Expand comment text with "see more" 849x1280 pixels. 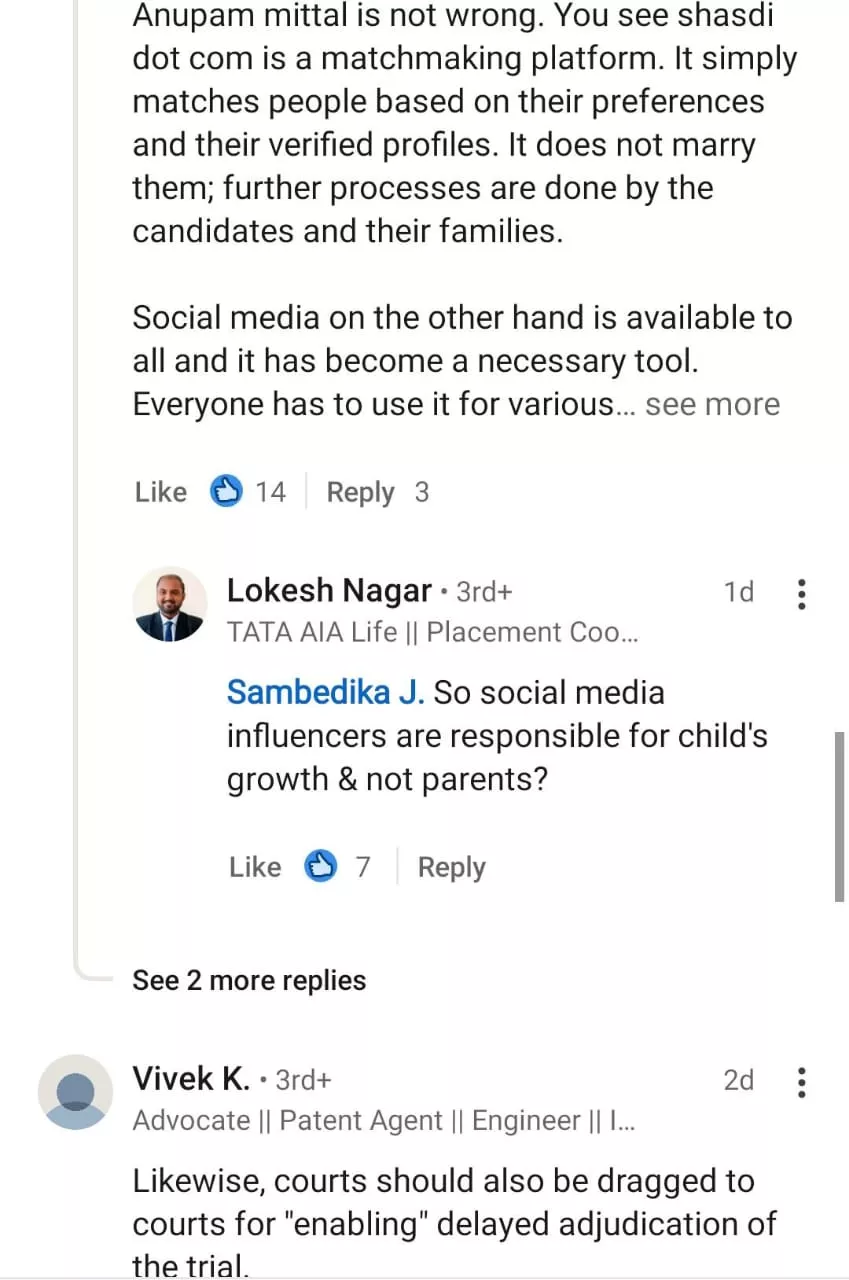(x=712, y=405)
